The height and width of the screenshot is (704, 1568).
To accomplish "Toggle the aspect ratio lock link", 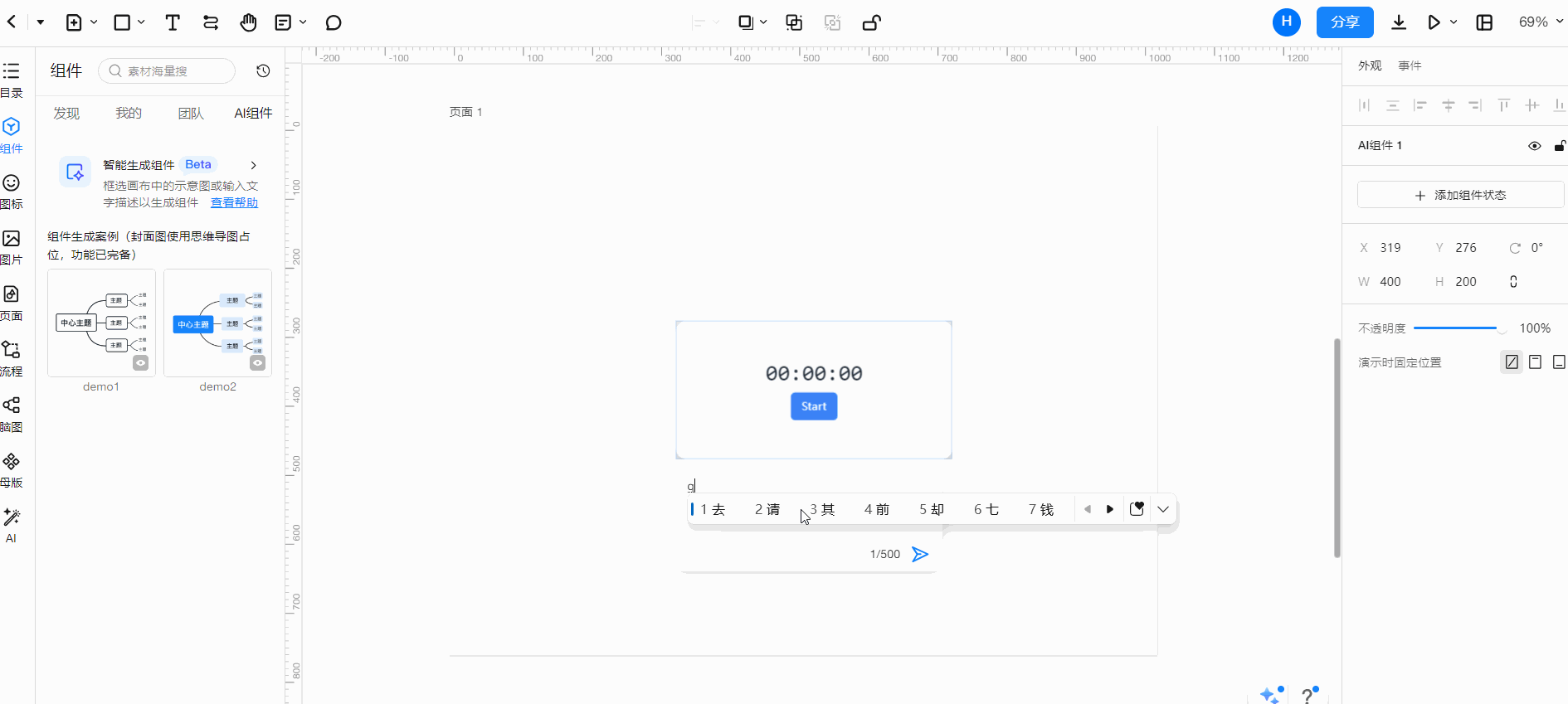I will click(1513, 282).
